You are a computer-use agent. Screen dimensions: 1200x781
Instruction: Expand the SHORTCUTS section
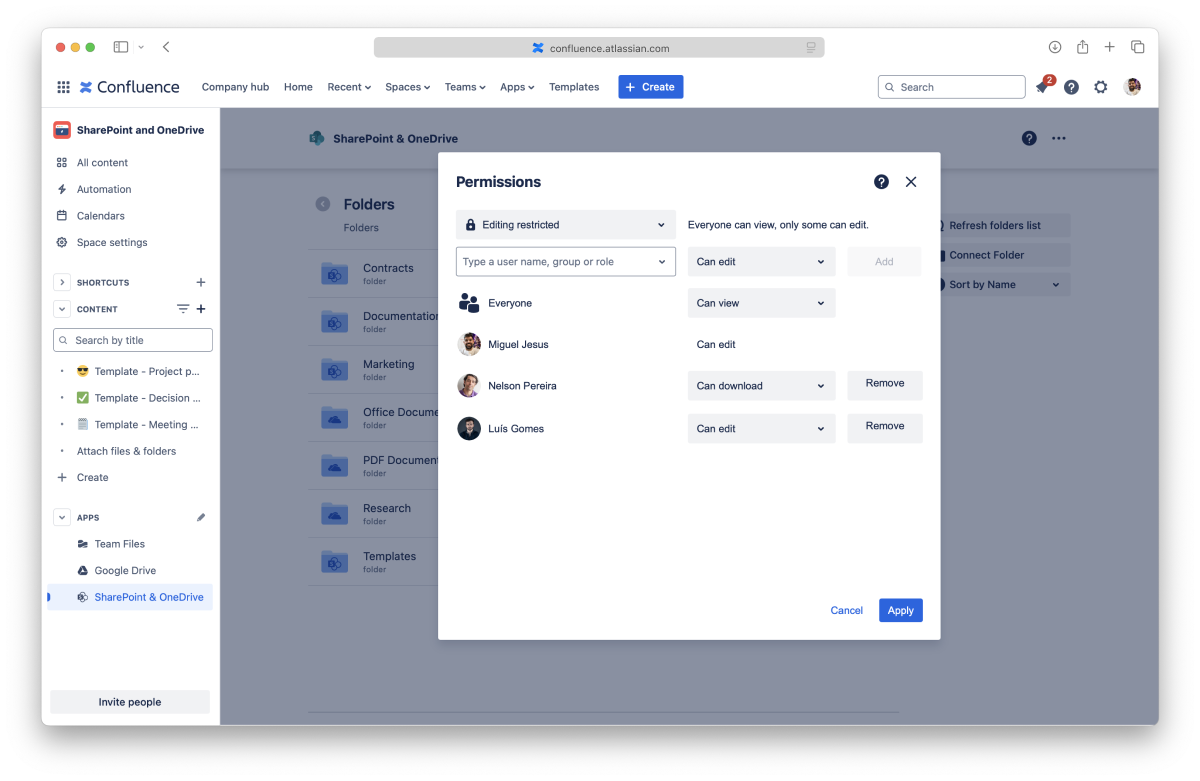coord(62,283)
